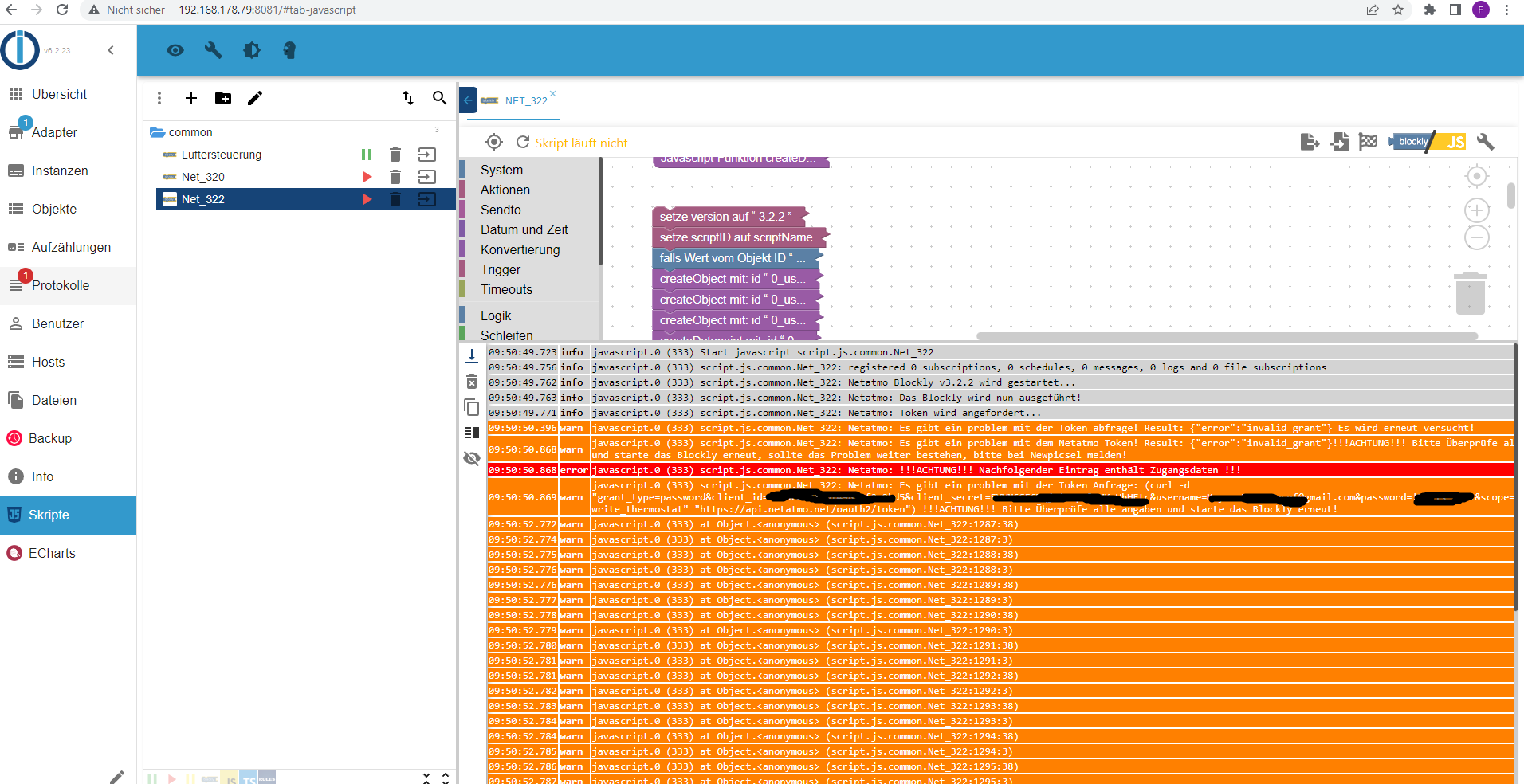The height and width of the screenshot is (784, 1524).
Task: Expand the System block category
Action: [501, 170]
